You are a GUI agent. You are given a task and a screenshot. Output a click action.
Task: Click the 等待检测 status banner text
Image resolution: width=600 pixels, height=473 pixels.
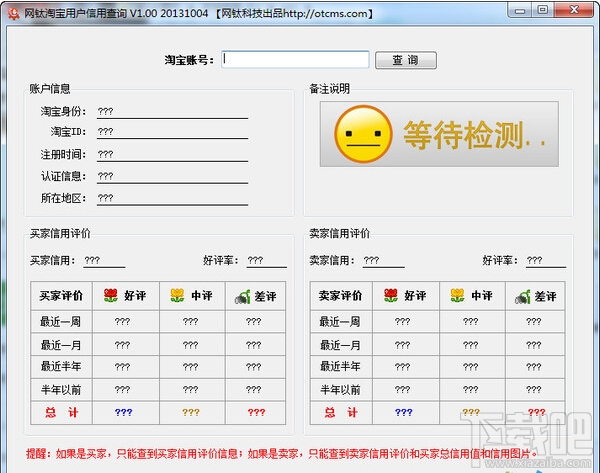pos(474,135)
